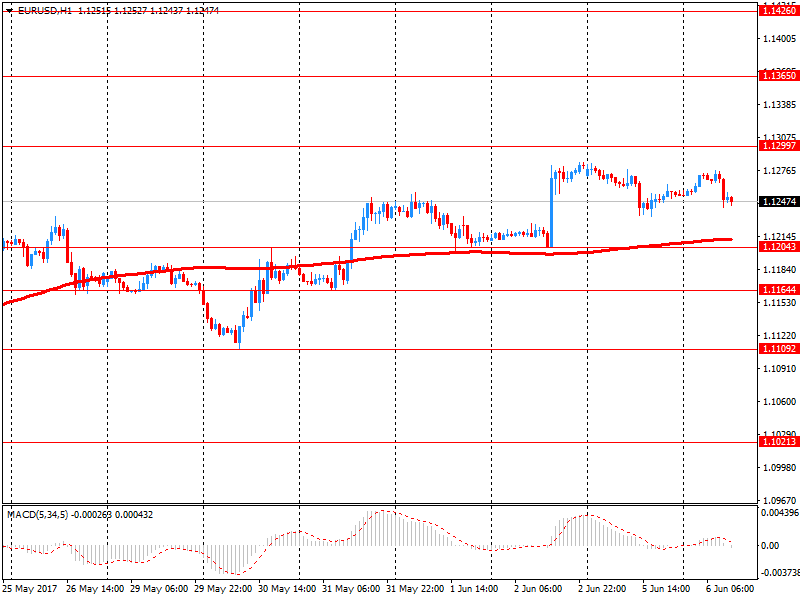
Task: Click the 1.12765 price scale value
Action: pyautogui.click(x=780, y=170)
